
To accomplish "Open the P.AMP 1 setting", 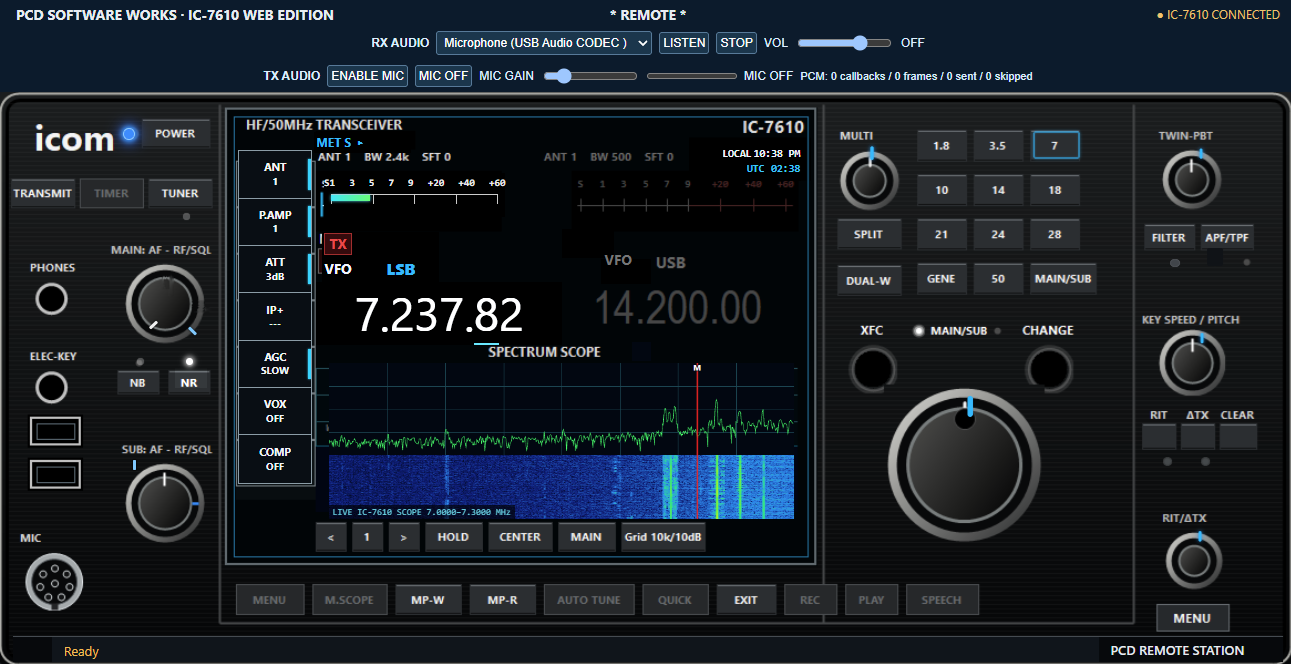I will tap(275, 222).
